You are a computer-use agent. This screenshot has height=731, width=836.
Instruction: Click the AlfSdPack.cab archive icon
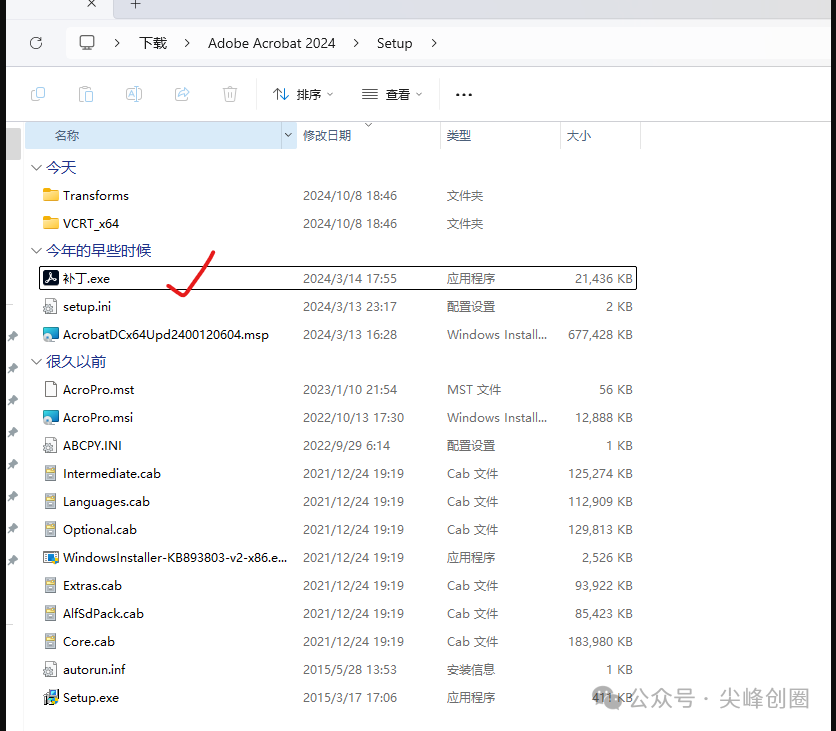pos(50,613)
